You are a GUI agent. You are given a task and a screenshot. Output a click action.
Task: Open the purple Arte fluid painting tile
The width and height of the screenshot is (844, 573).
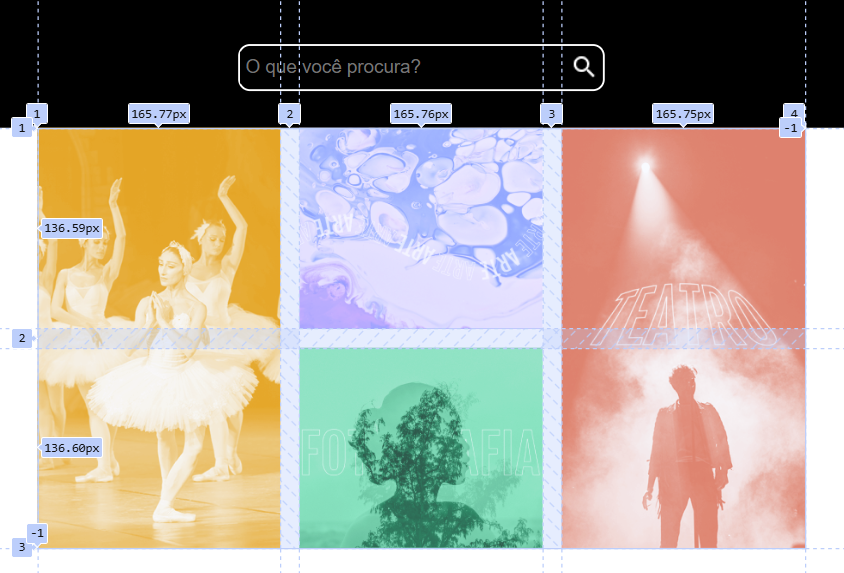[421, 229]
